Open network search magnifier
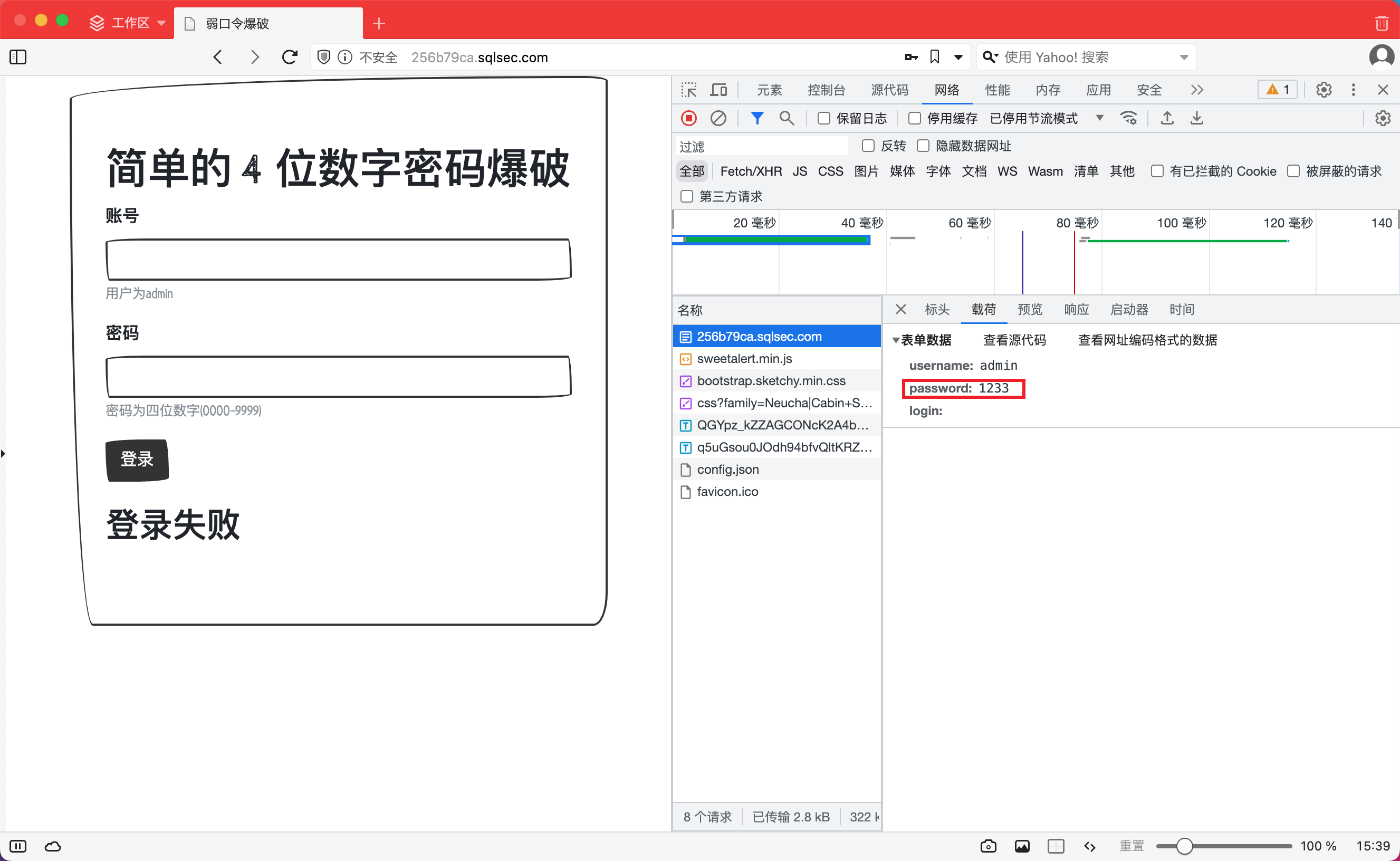 787,118
